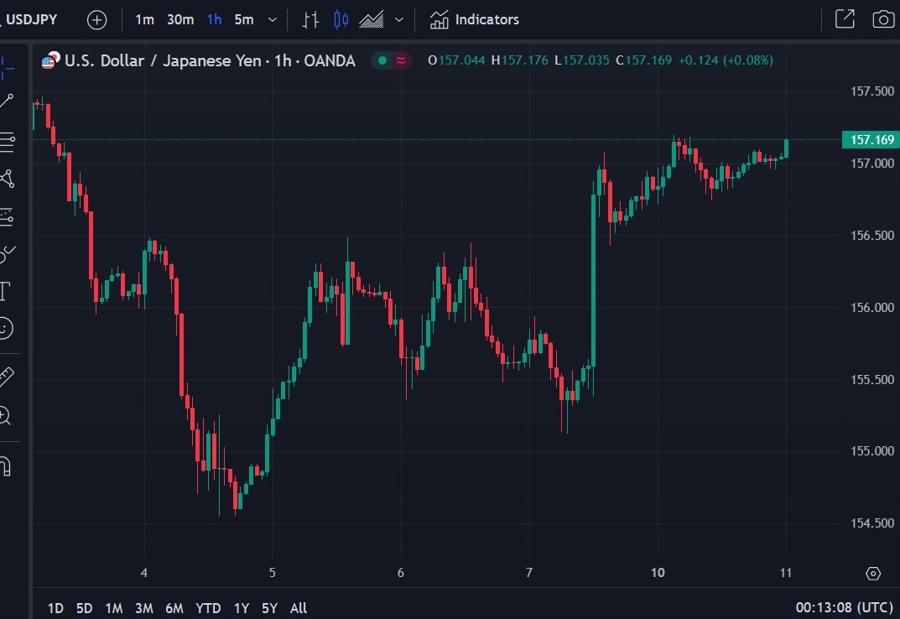Select the 30m timeframe
Viewport: 900px width, 619px height.
click(x=180, y=19)
